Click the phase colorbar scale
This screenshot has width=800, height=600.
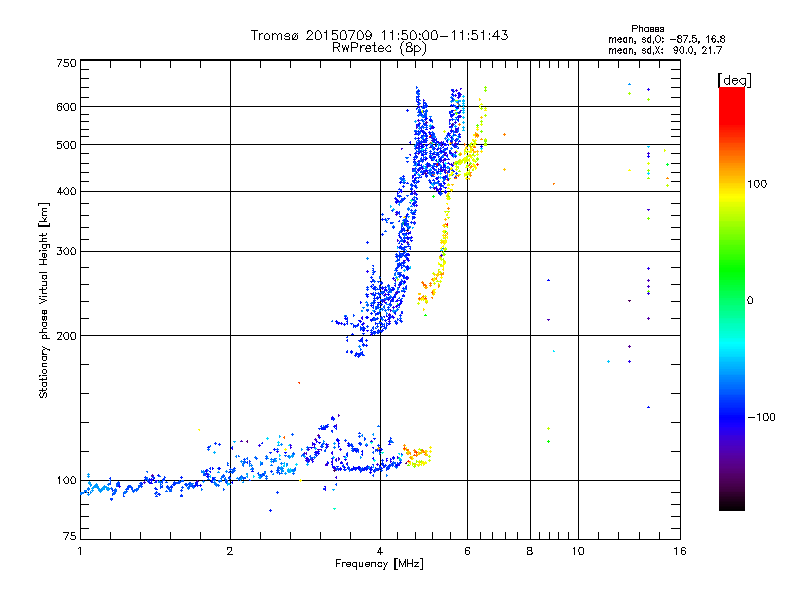click(732, 298)
